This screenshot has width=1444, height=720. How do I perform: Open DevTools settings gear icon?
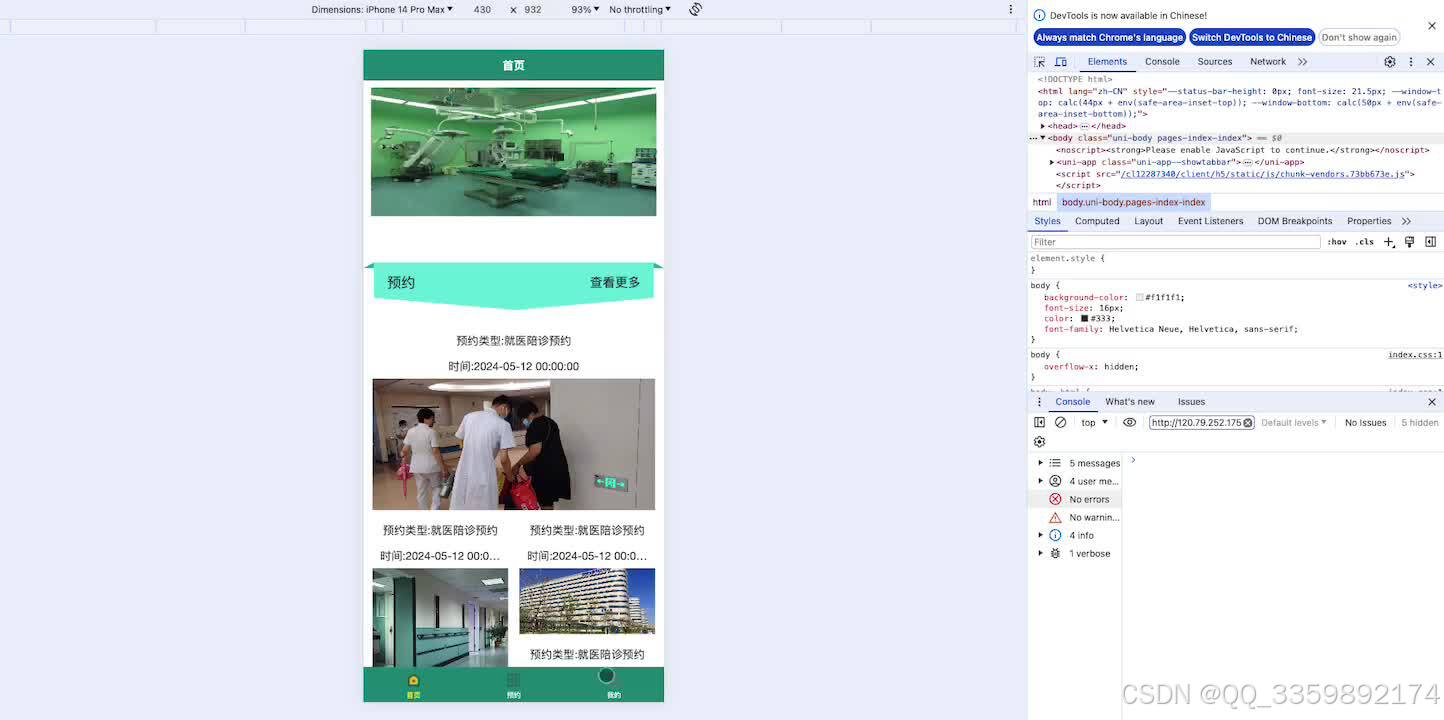tap(1390, 62)
